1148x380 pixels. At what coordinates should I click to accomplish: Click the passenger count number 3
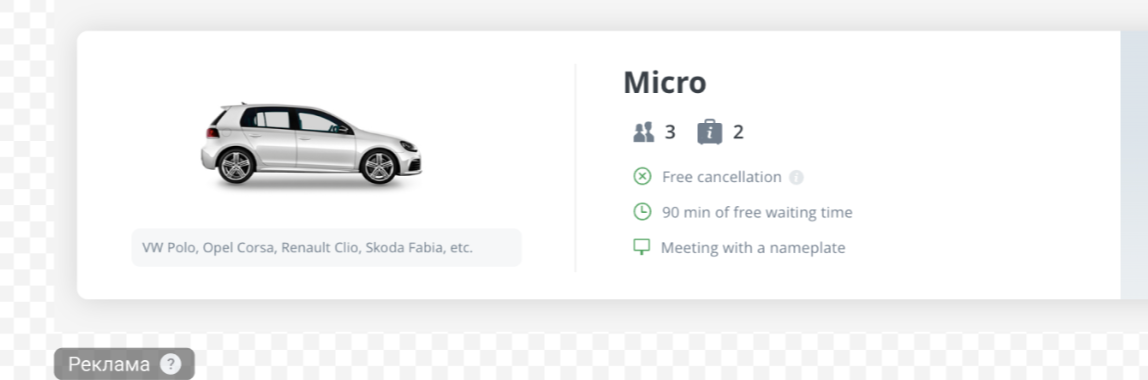670,133
